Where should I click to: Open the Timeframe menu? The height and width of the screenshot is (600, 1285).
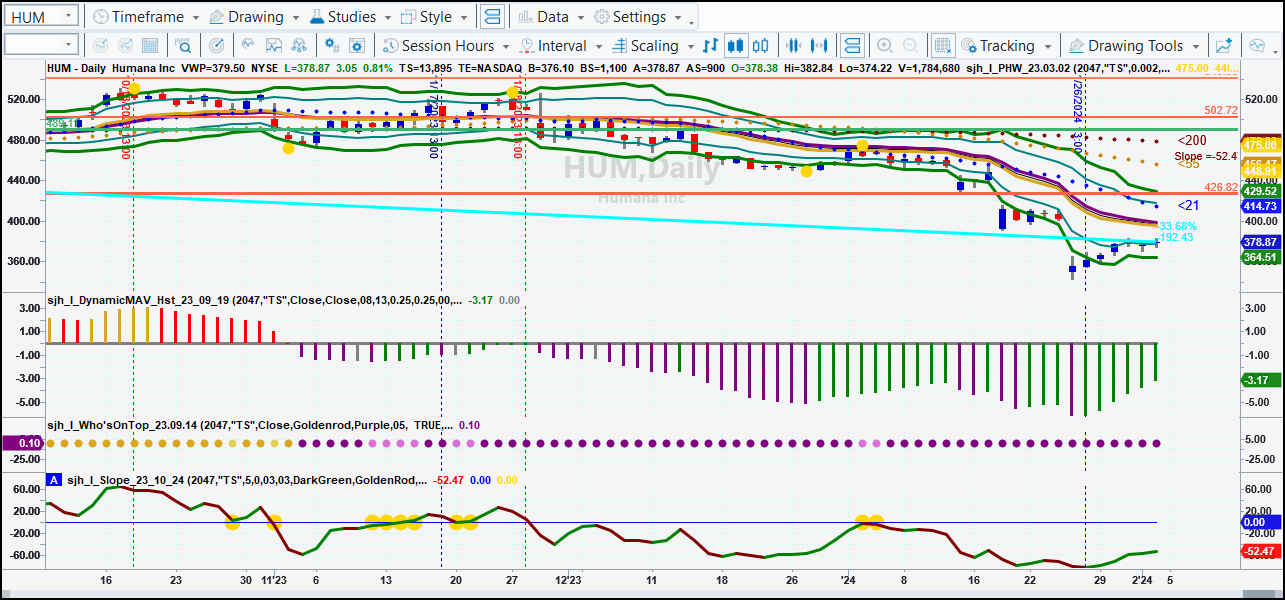click(x=146, y=17)
